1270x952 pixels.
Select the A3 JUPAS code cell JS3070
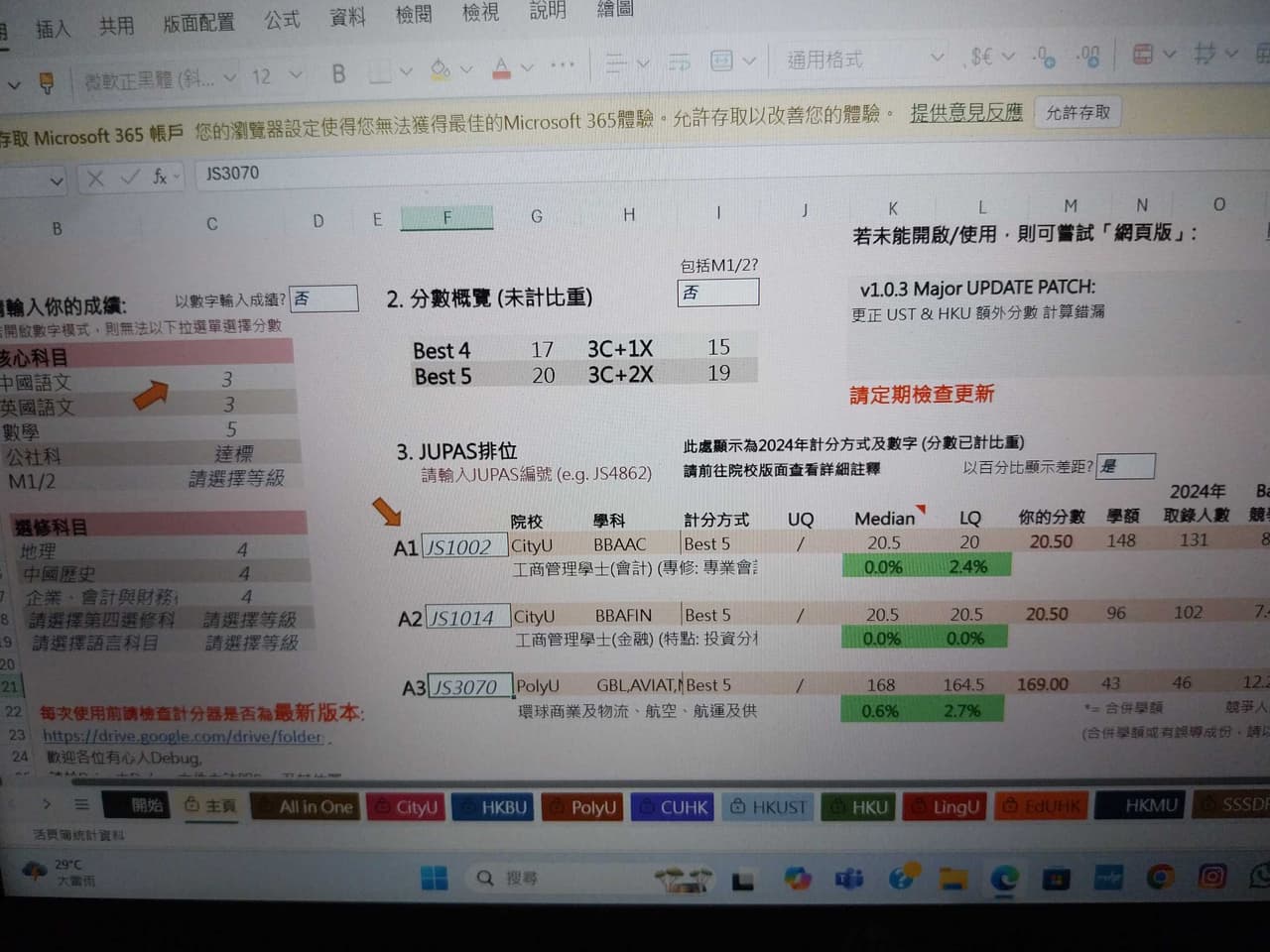(x=470, y=687)
